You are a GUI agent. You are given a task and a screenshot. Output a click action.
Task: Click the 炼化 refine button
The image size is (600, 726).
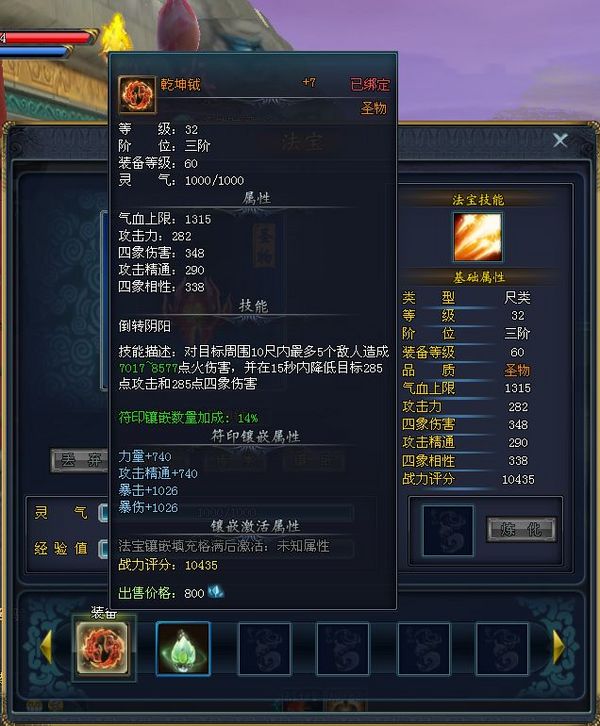521,529
